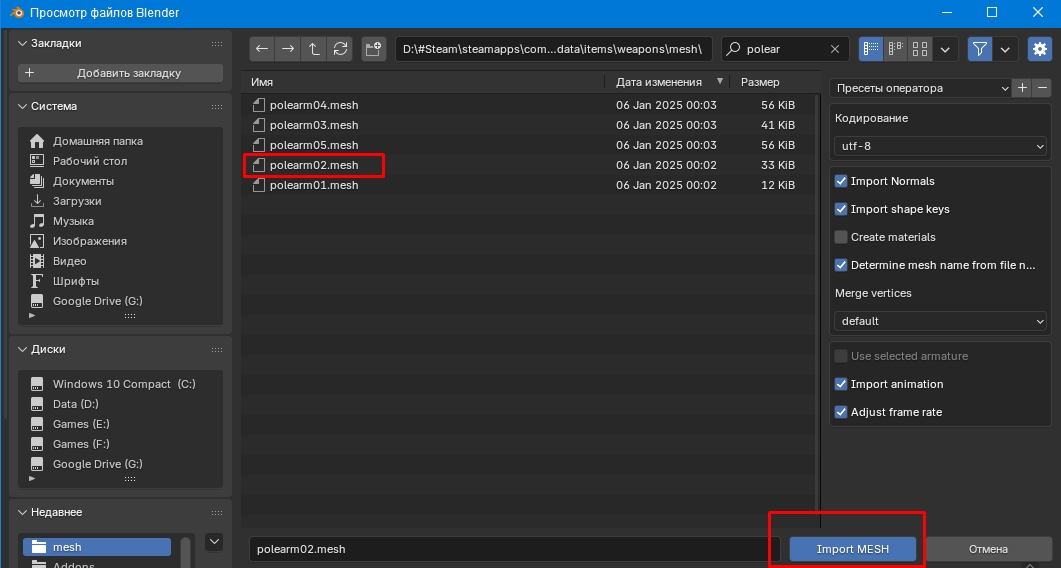Collapse the Закладки panel

tap(22, 43)
